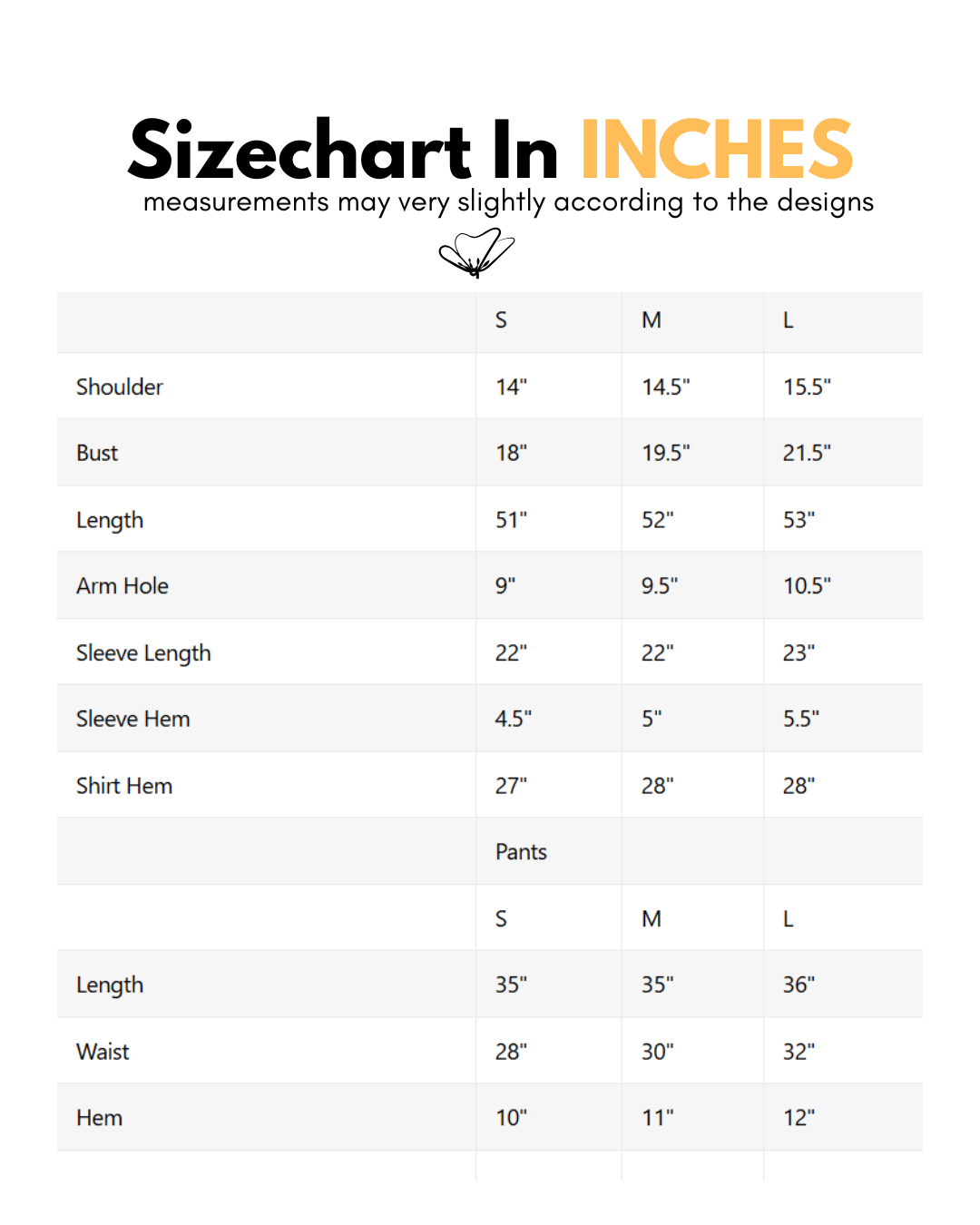The height and width of the screenshot is (1225, 980).
Task: Click the measurements disclaimer subtitle text
Action: 508,201
